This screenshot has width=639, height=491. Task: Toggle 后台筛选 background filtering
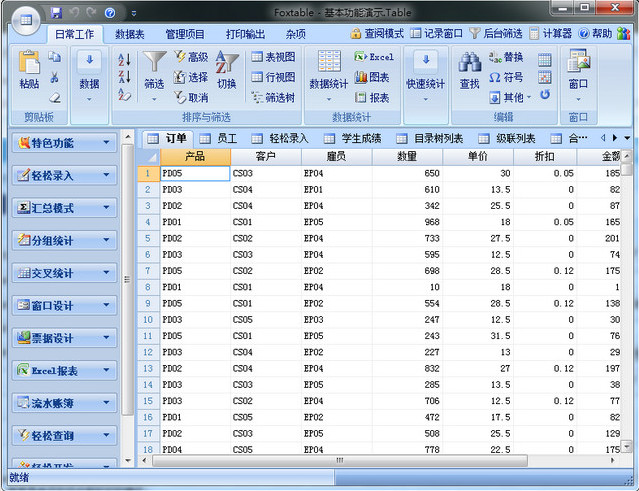(x=496, y=33)
